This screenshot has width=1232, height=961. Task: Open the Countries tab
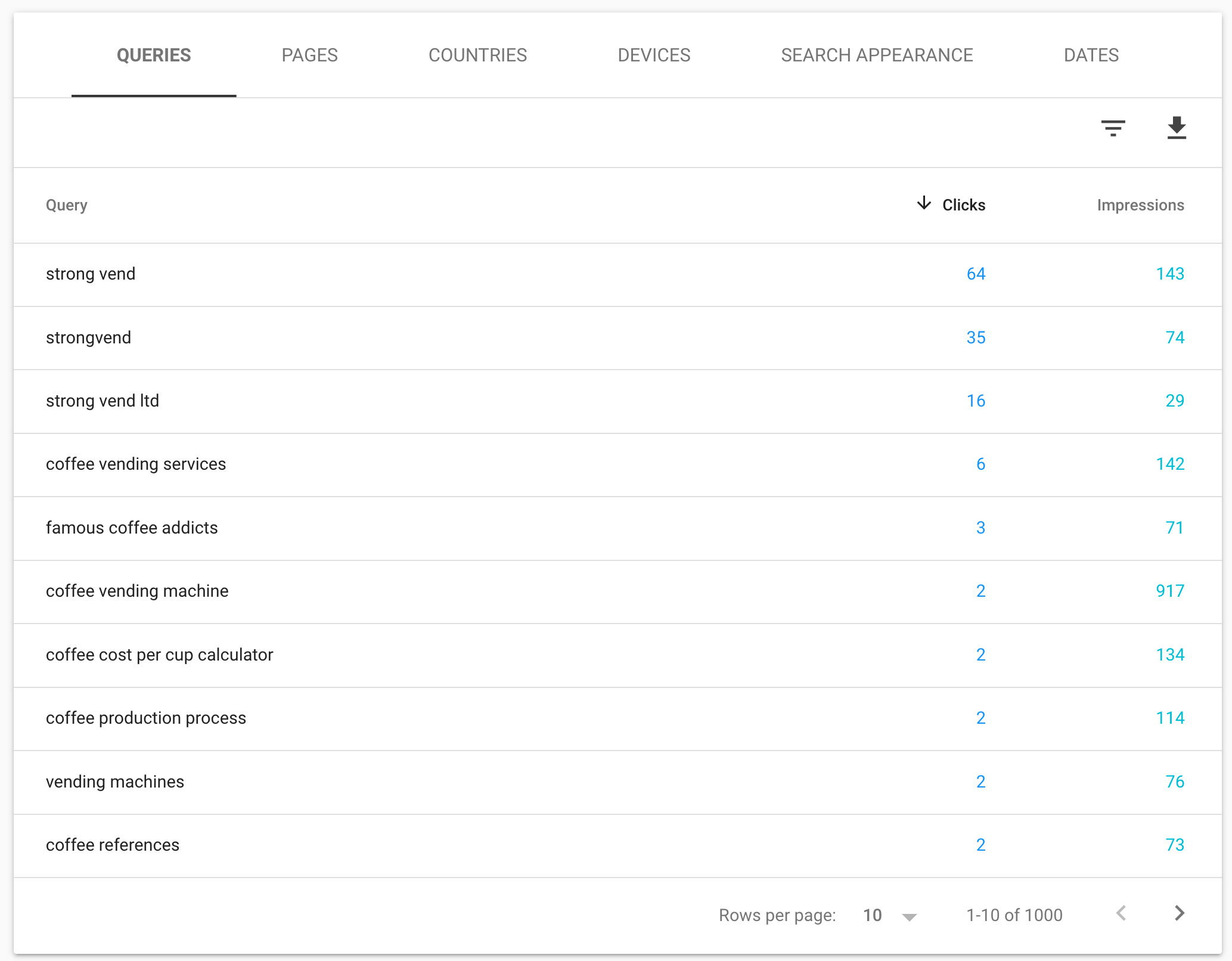point(477,55)
